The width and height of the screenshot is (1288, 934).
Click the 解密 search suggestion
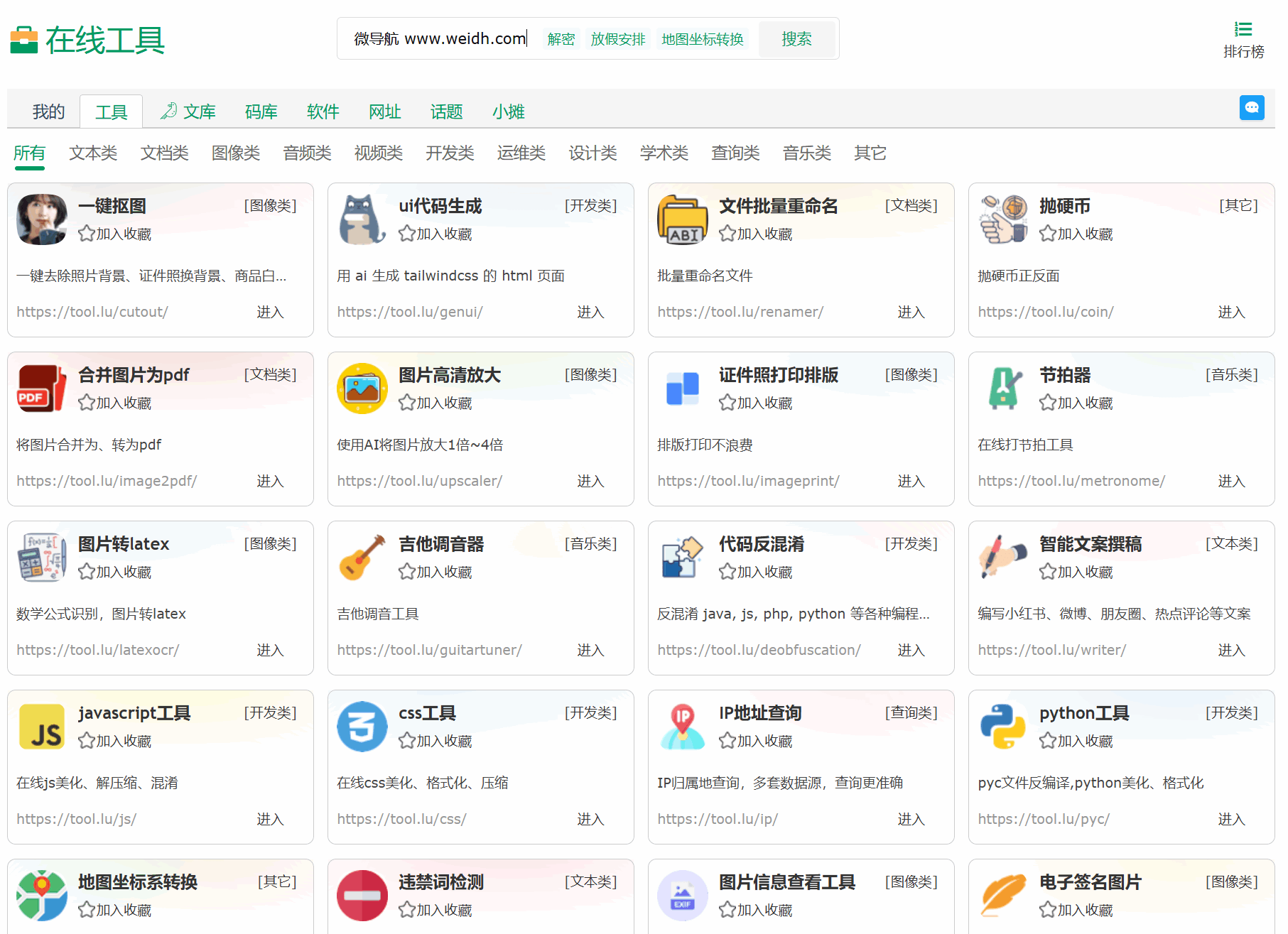[x=561, y=39]
